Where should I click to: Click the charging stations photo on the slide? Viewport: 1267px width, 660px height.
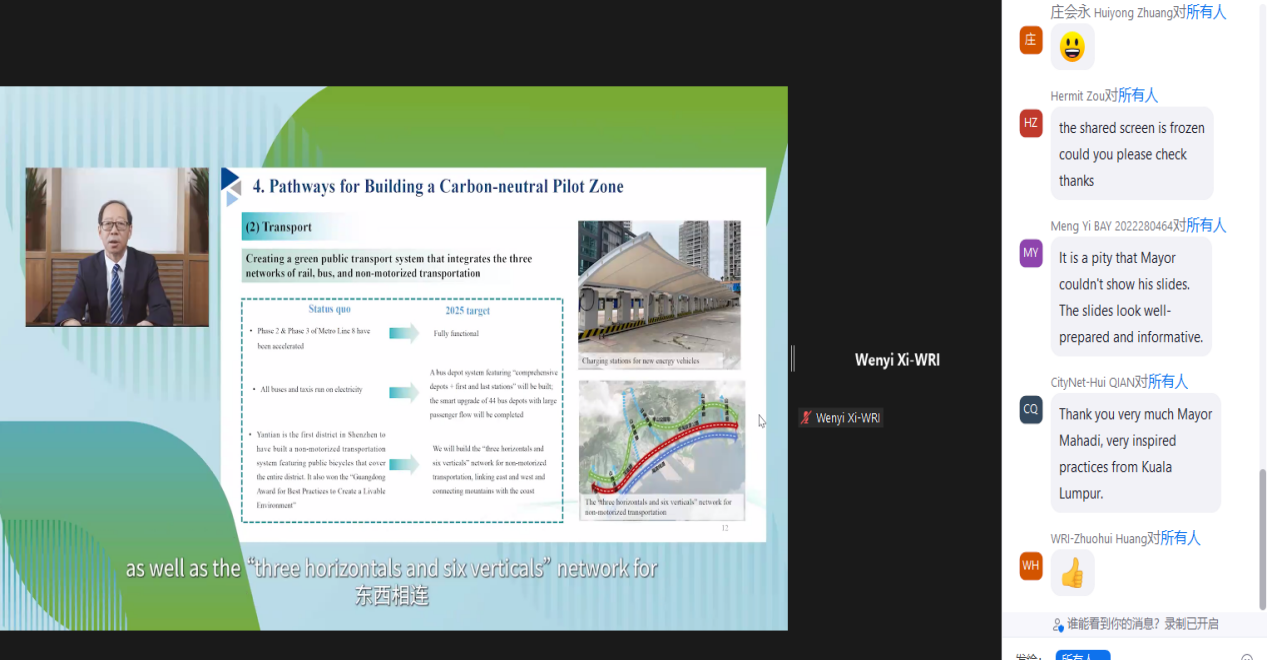click(659, 295)
